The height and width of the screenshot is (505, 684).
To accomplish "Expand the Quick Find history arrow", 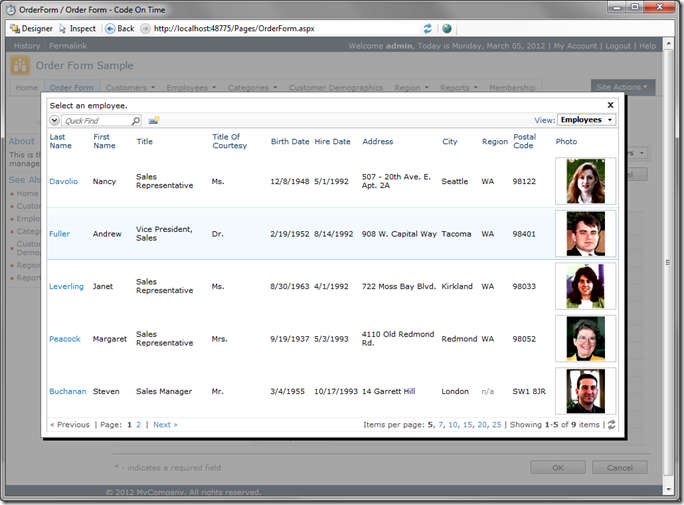I will pyautogui.click(x=55, y=120).
